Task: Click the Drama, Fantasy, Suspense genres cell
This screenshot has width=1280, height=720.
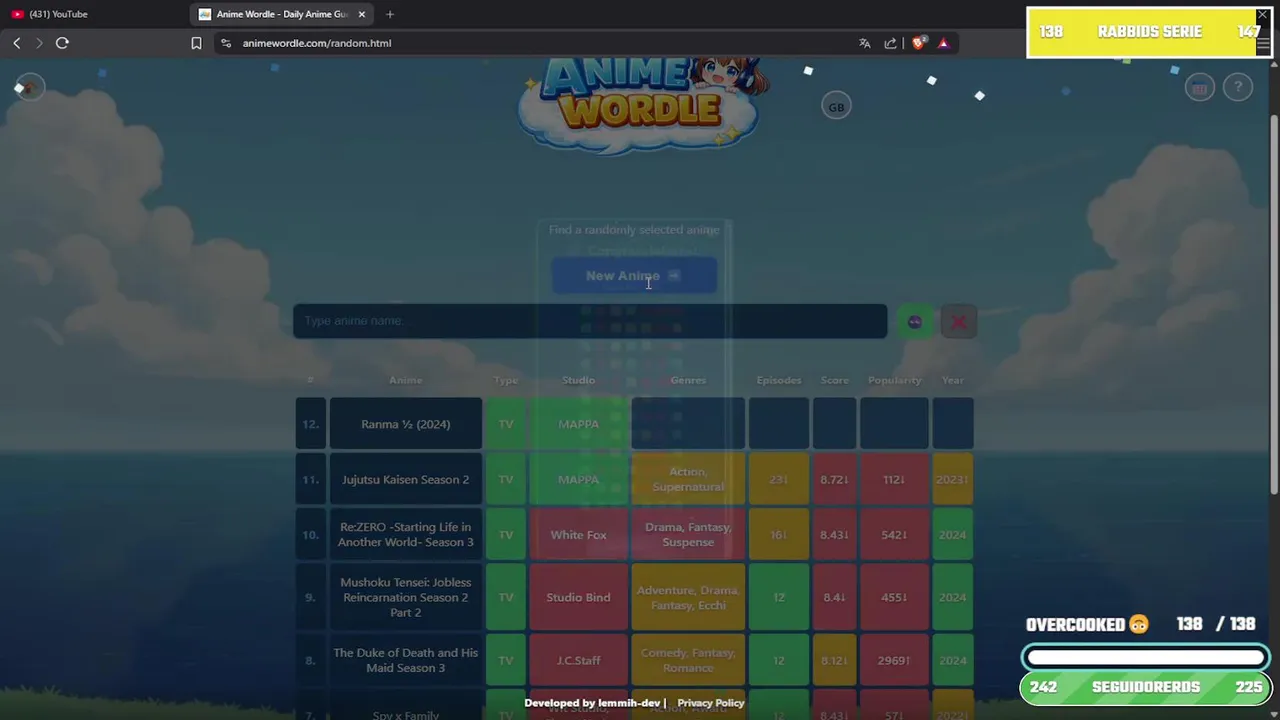Action: pyautogui.click(x=688, y=535)
